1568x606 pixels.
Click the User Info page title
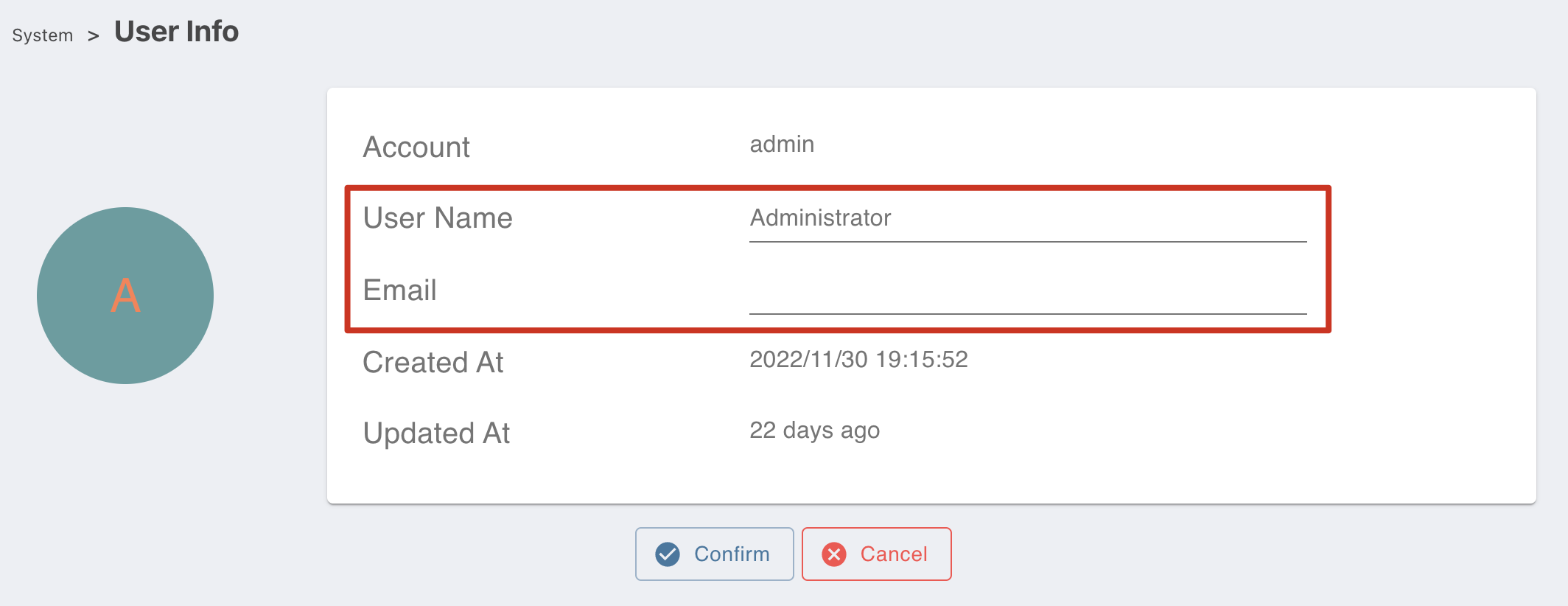[177, 32]
